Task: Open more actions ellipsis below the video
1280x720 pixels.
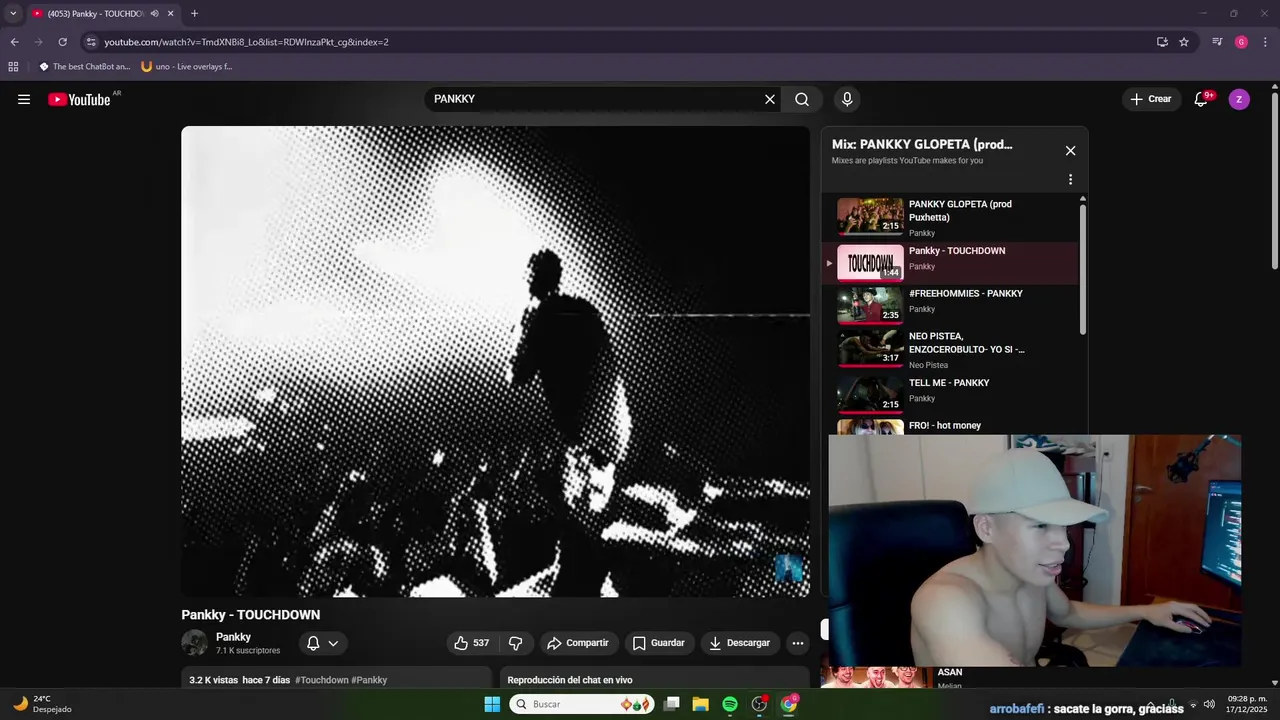Action: (797, 643)
